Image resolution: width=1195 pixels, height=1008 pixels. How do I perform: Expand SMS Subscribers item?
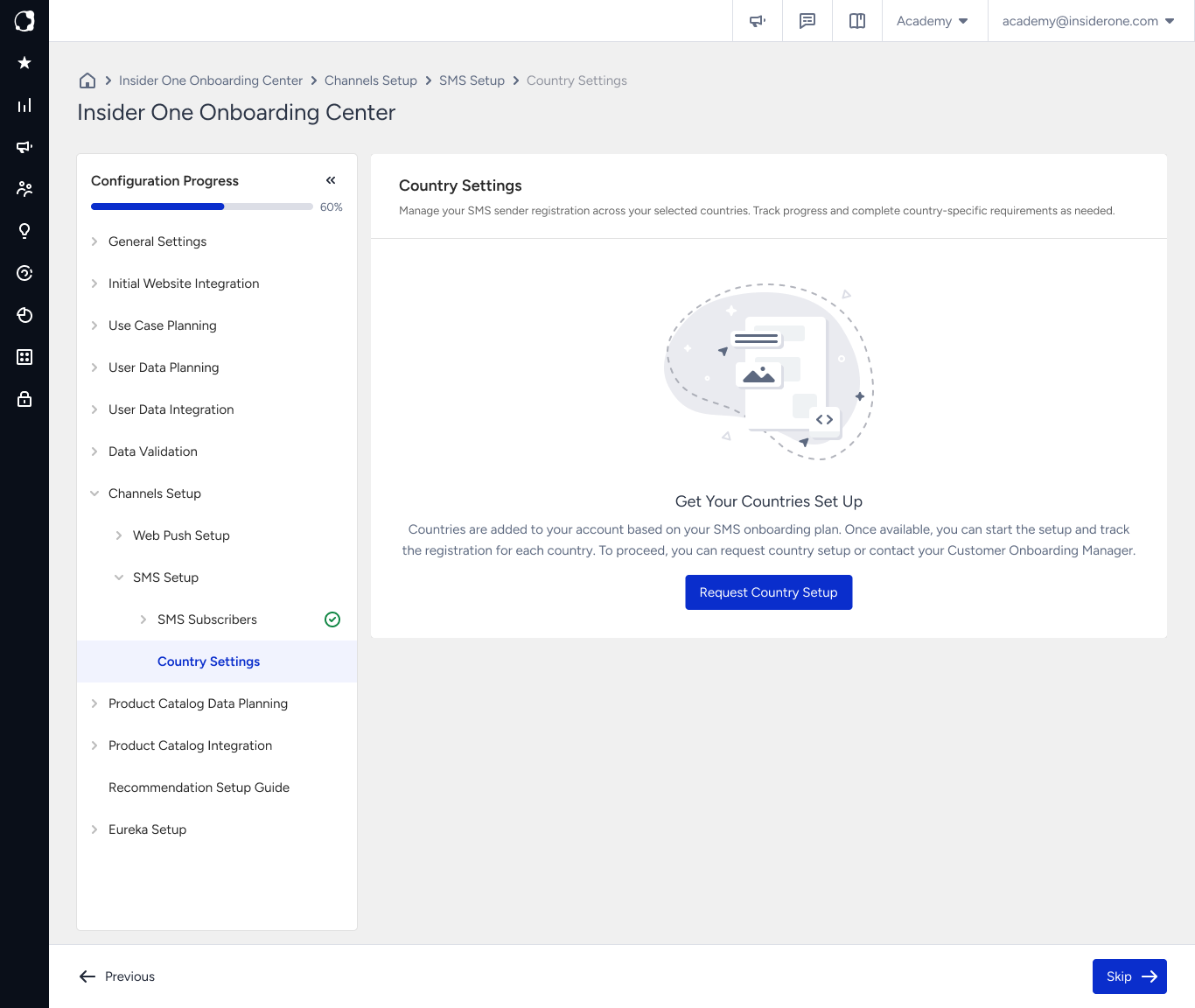click(217, 619)
